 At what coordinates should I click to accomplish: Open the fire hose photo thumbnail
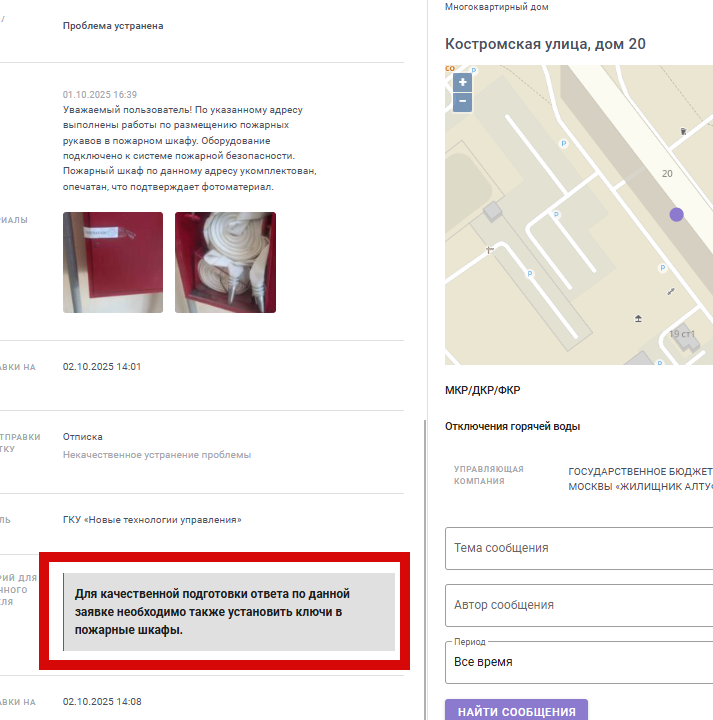pos(225,262)
